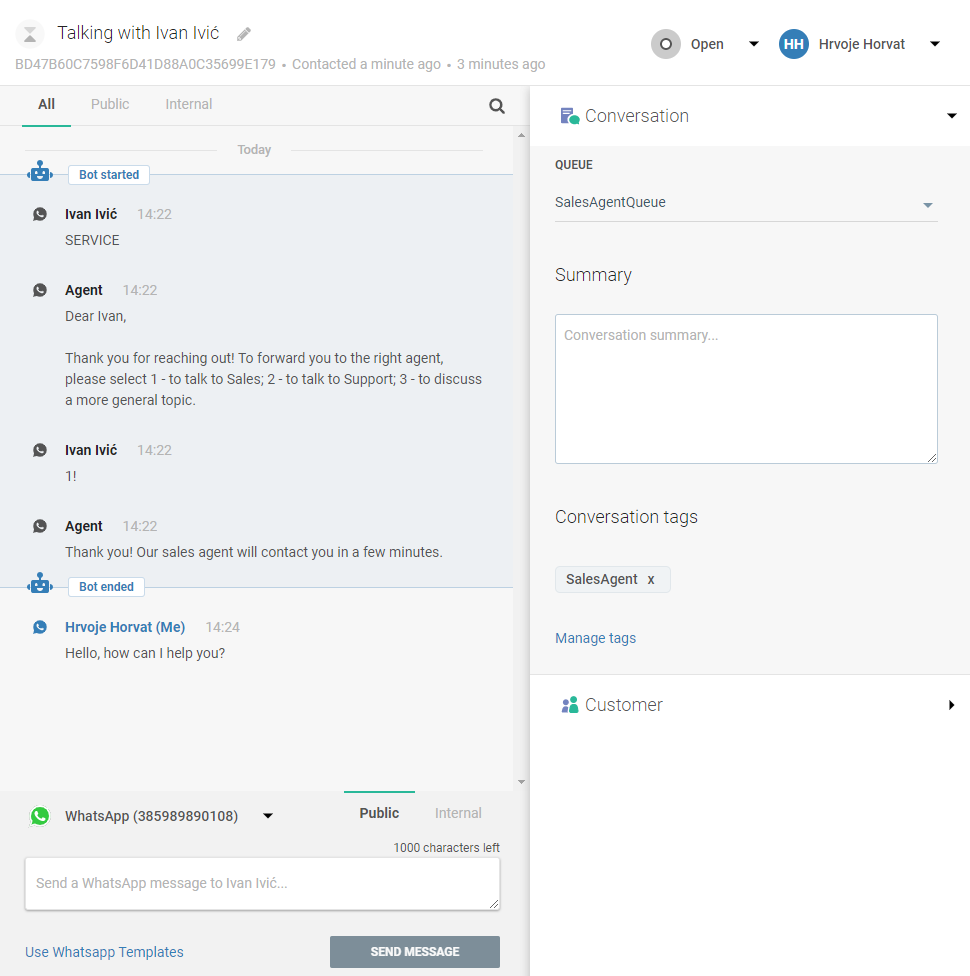Click the pencil edit icon beside conversation title
The image size is (970, 976).
click(x=244, y=34)
